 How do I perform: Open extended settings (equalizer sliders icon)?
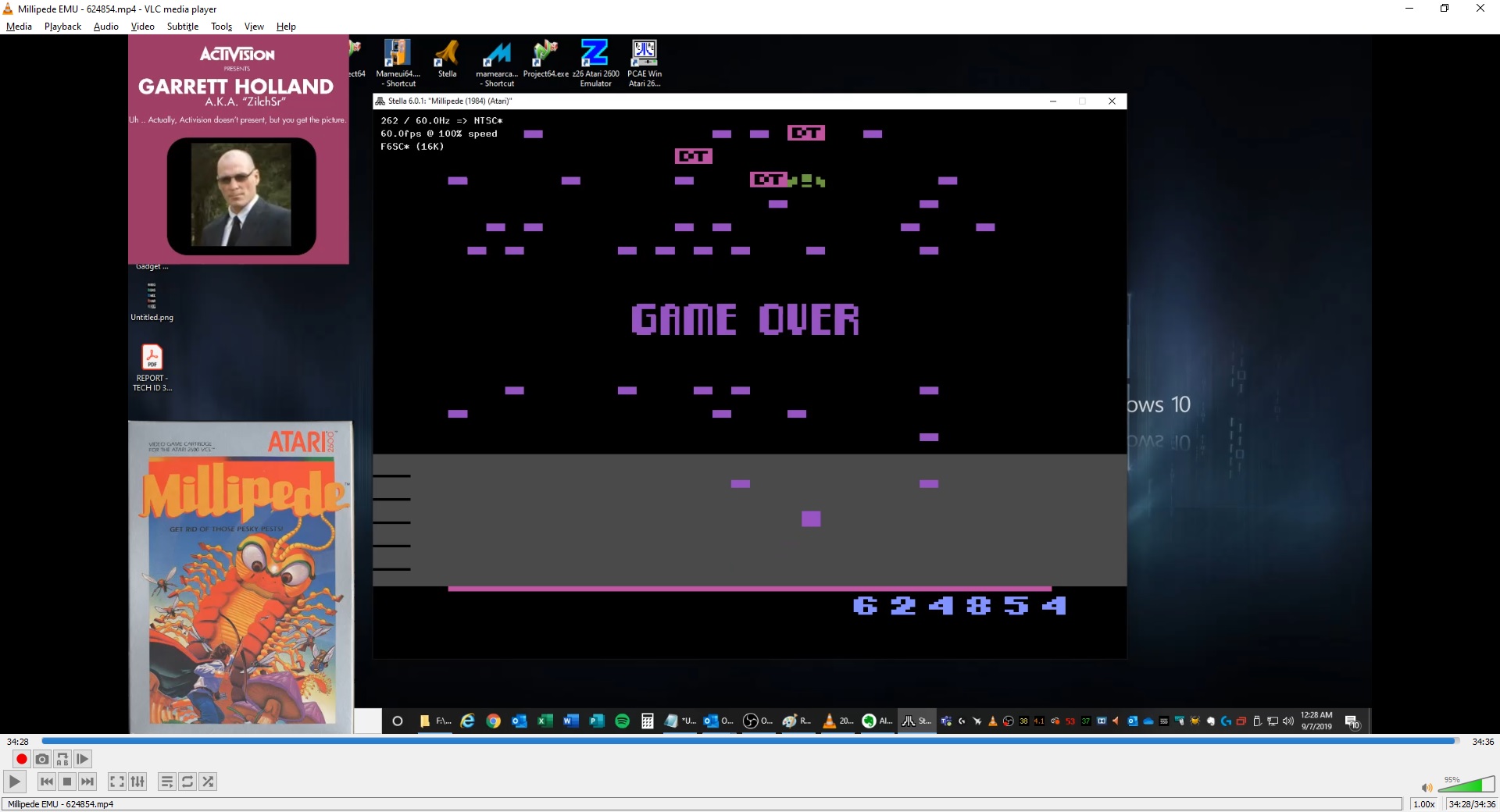tap(137, 782)
